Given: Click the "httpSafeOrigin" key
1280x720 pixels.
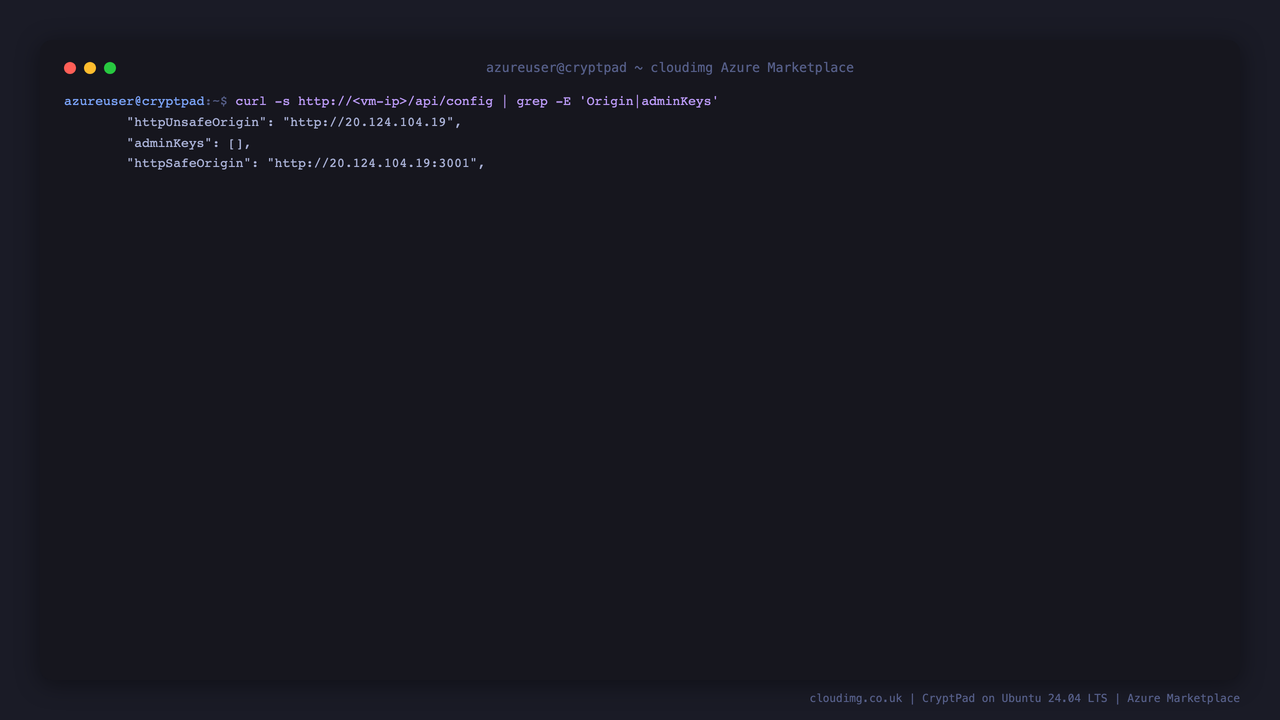Looking at the screenshot, I should (x=189, y=163).
